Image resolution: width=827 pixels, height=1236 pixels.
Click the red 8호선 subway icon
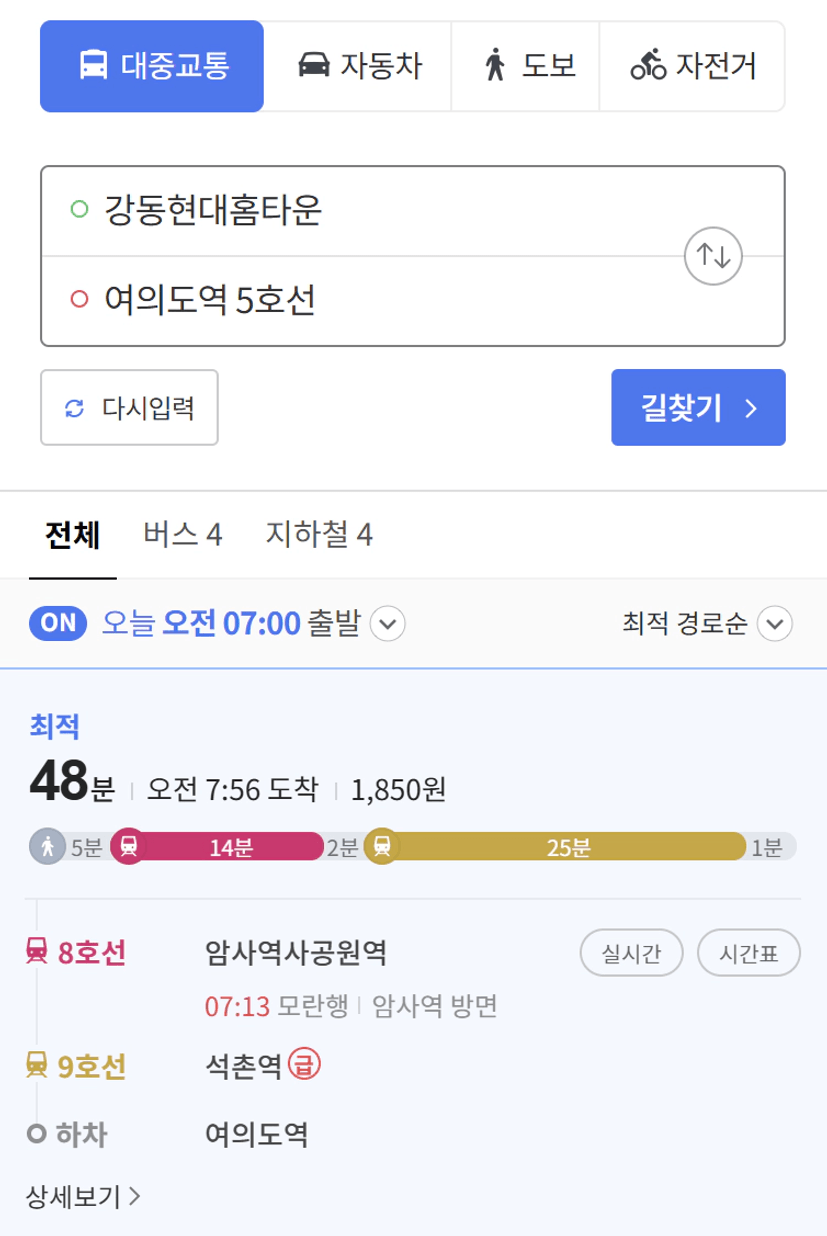click(36, 951)
